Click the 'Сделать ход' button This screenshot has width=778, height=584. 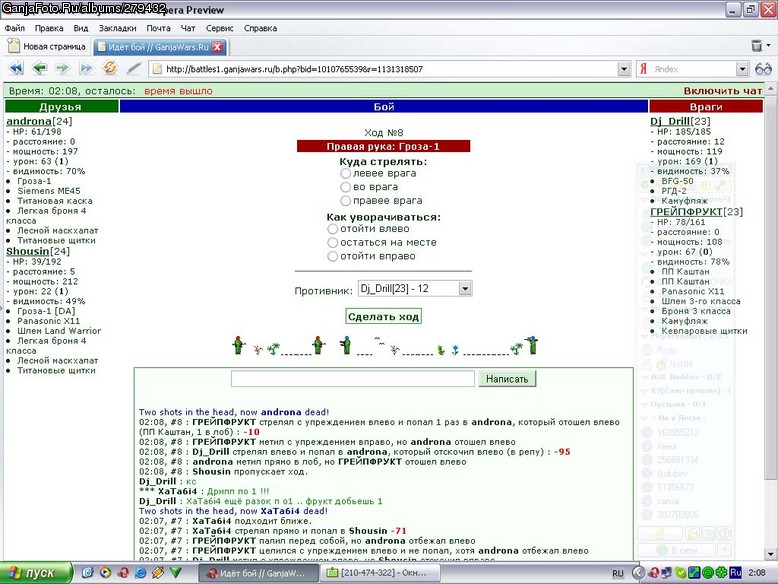pos(384,317)
